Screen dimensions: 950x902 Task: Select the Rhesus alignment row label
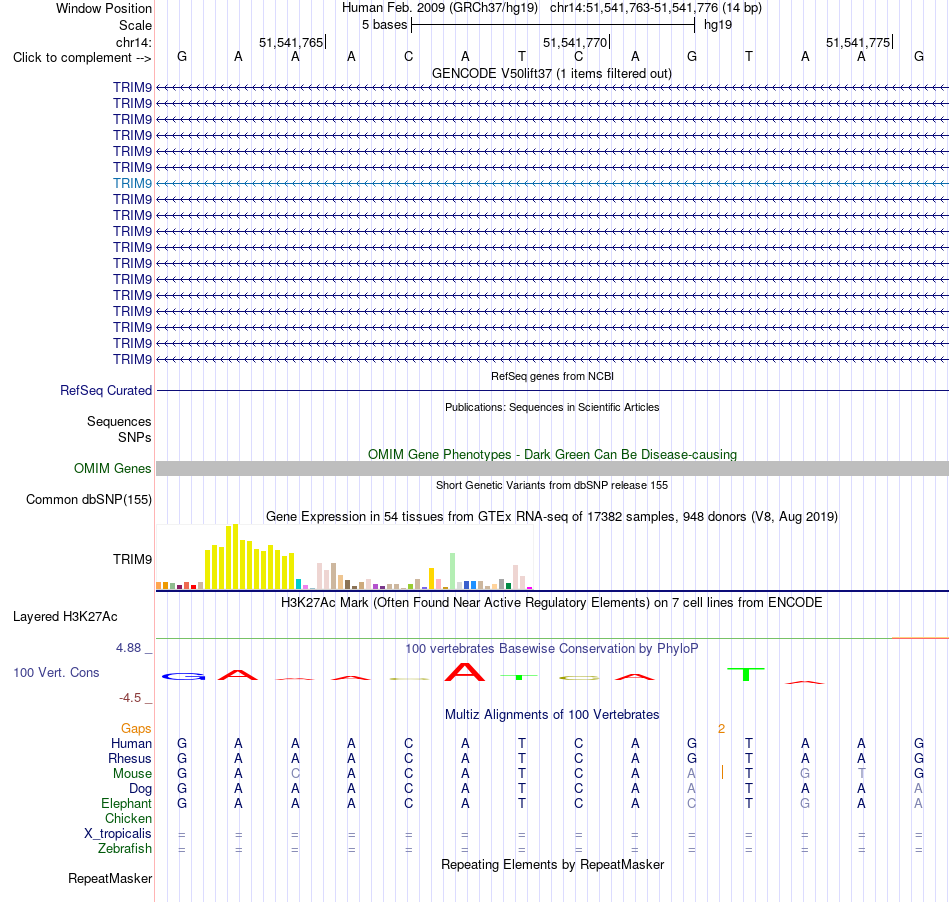pyautogui.click(x=130, y=758)
